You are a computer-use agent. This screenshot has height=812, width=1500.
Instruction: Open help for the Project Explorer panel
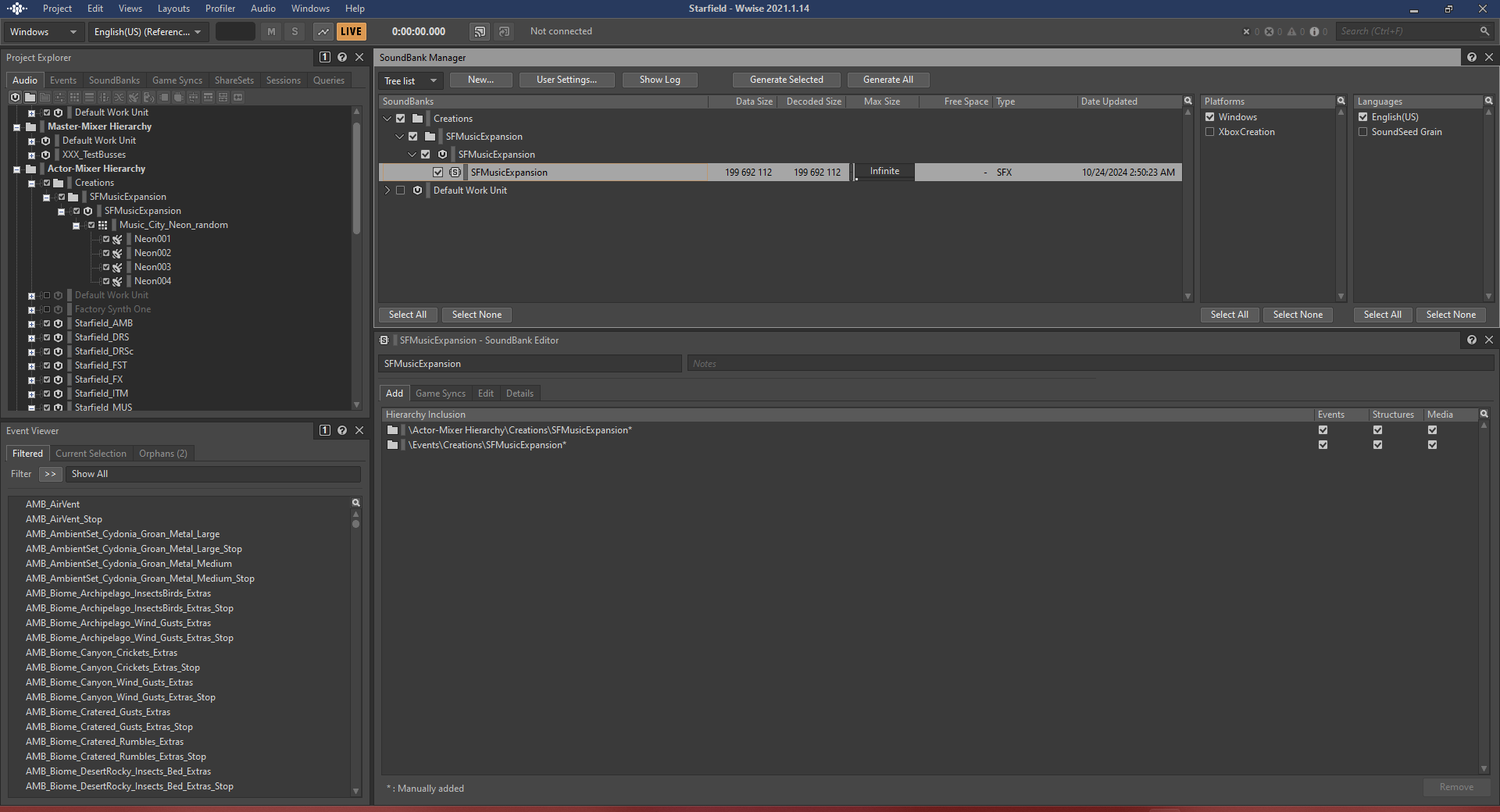[342, 57]
